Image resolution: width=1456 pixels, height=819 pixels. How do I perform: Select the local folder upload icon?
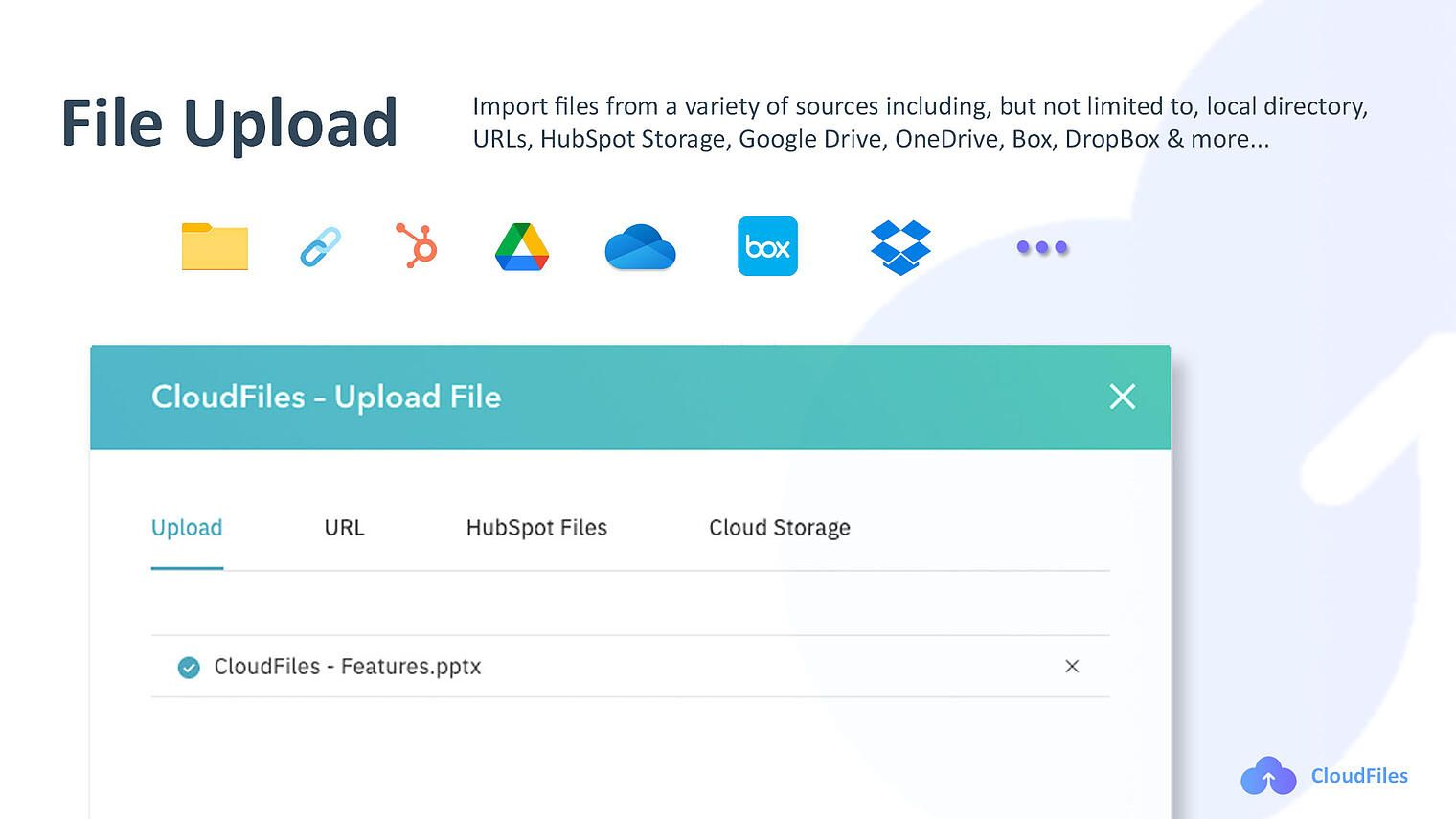pos(215,246)
